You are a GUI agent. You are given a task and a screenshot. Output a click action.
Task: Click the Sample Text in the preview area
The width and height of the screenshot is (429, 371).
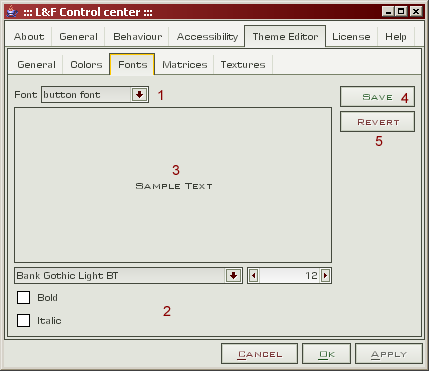click(x=174, y=186)
